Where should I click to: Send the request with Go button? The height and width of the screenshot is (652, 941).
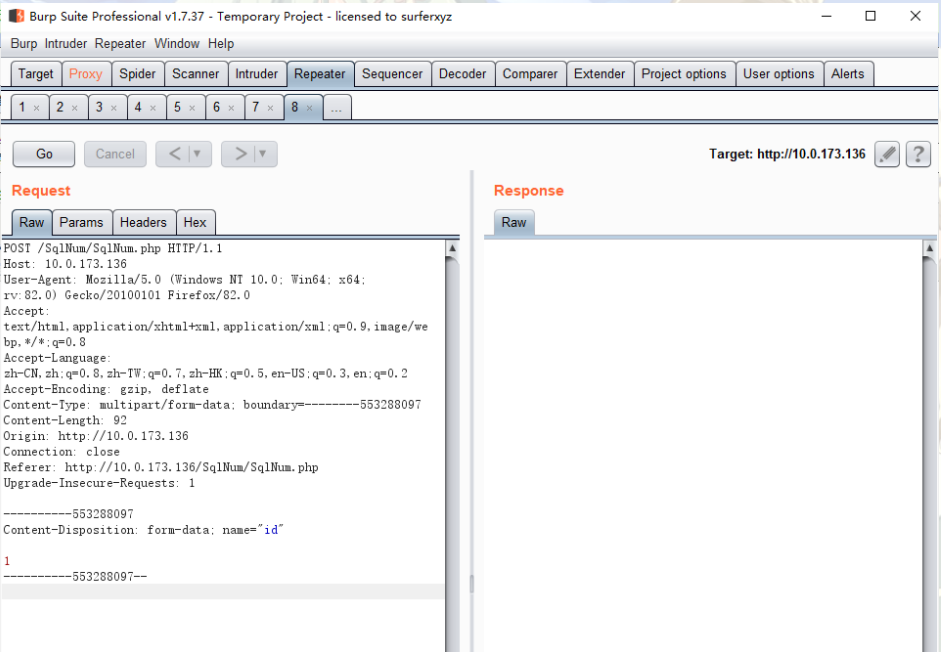click(44, 154)
